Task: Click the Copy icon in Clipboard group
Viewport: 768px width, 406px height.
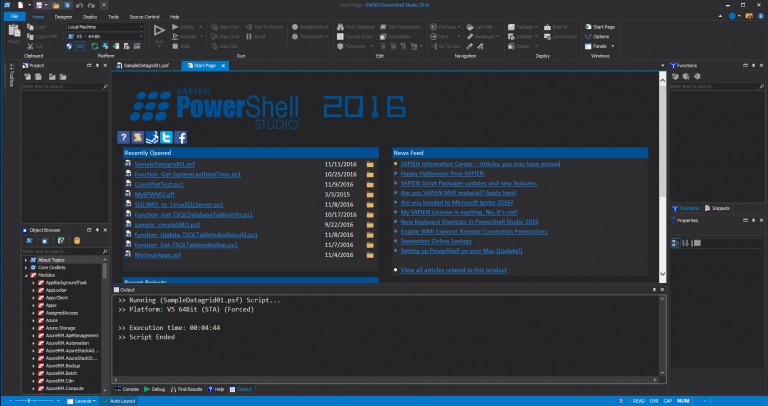Action: 30,27
